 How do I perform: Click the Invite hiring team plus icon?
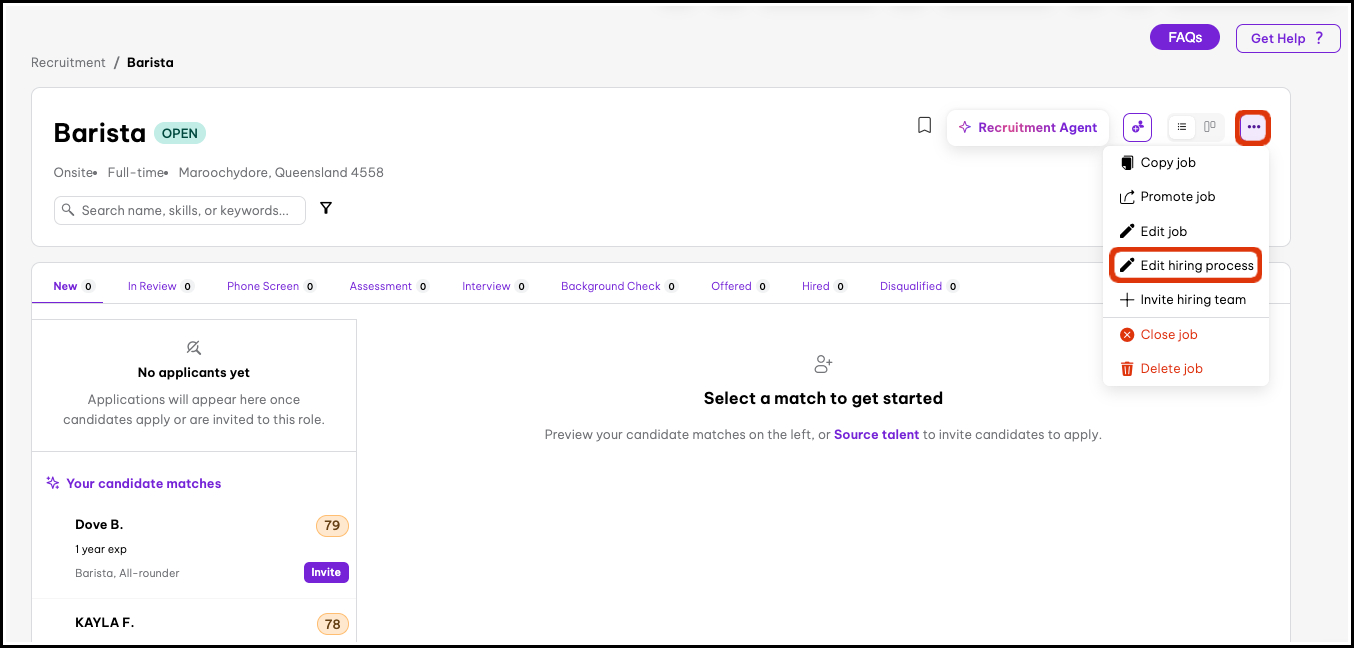[1127, 300]
